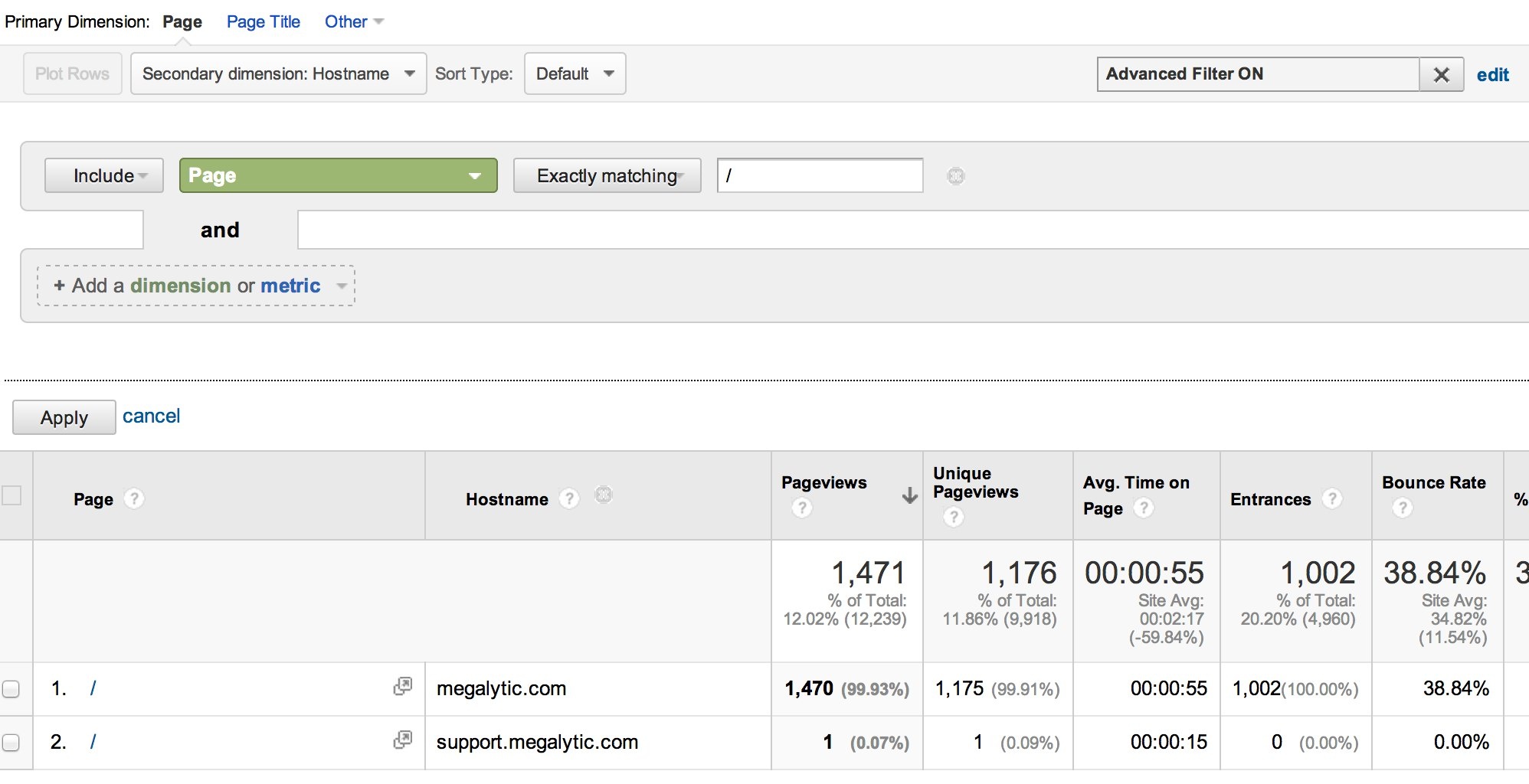This screenshot has height=784, width=1529.
Task: Click the Pageviews sort arrow
Action: click(x=909, y=496)
